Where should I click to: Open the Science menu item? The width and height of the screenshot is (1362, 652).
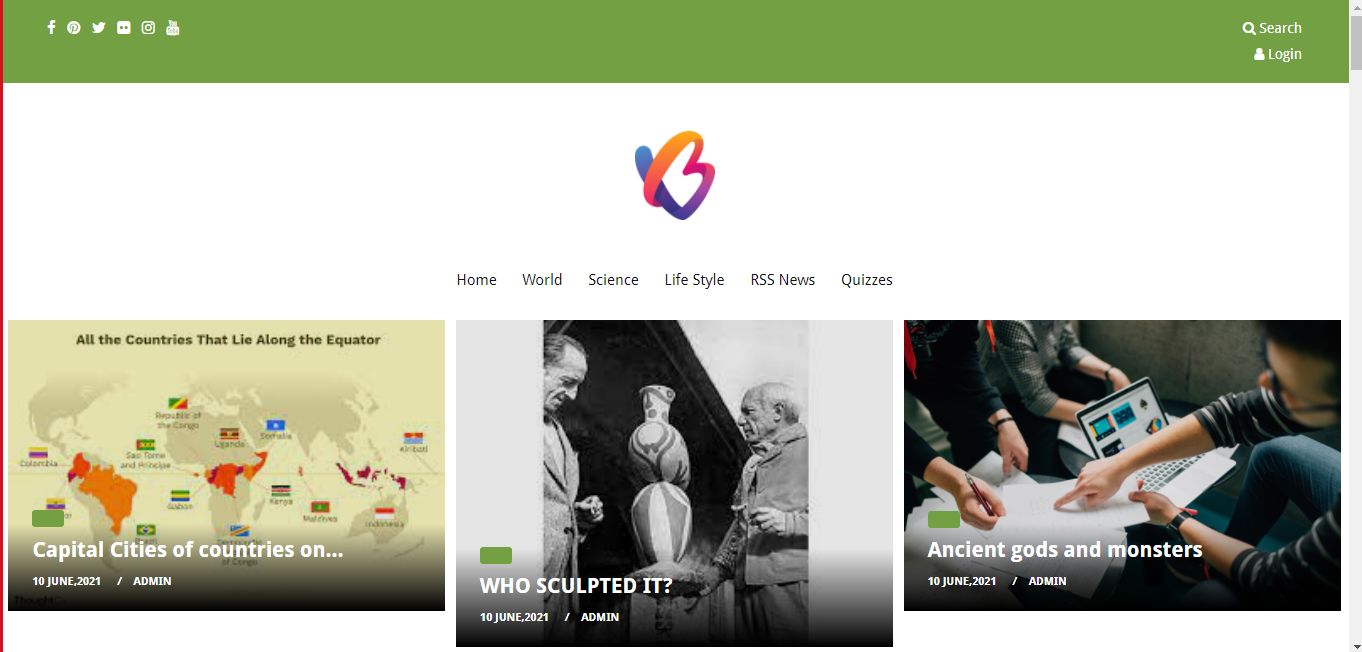point(613,280)
